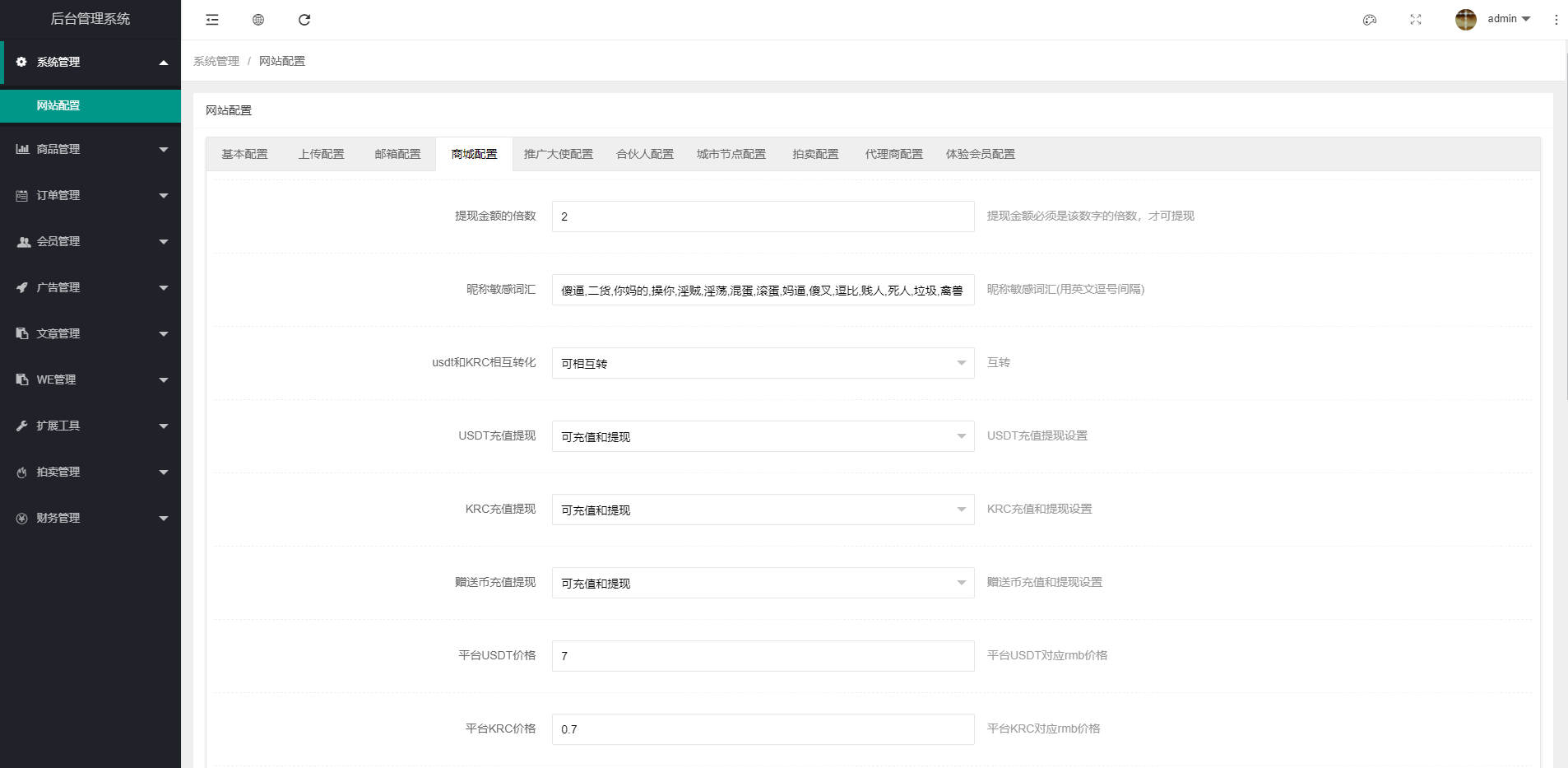Click the refresh page icon

304,20
